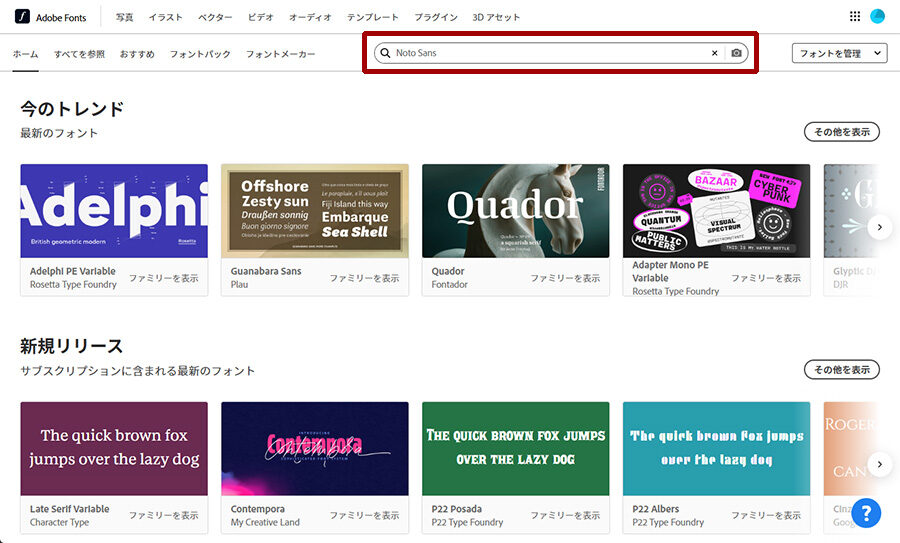Click ファミリーを表示 for Guanabara Sans
Image resolution: width=900 pixels, height=543 pixels.
click(x=364, y=278)
